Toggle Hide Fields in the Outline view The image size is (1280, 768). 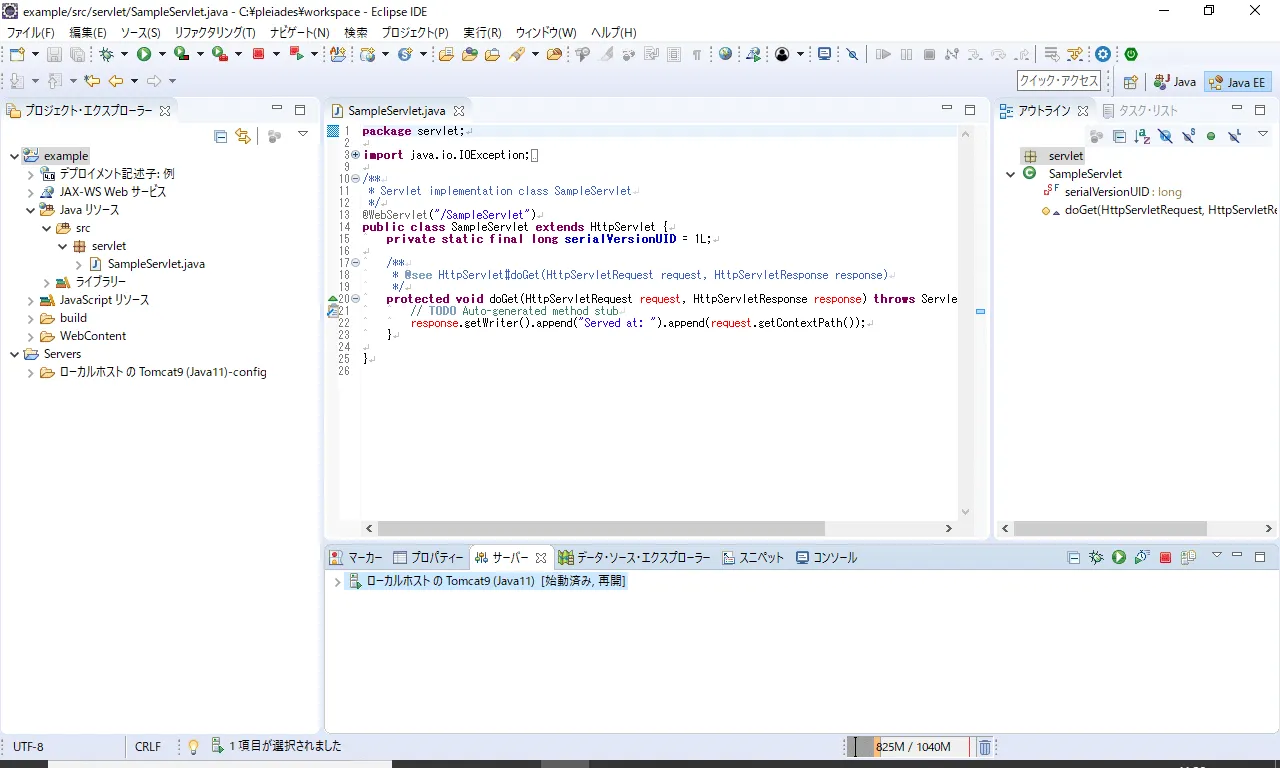coord(1166,136)
